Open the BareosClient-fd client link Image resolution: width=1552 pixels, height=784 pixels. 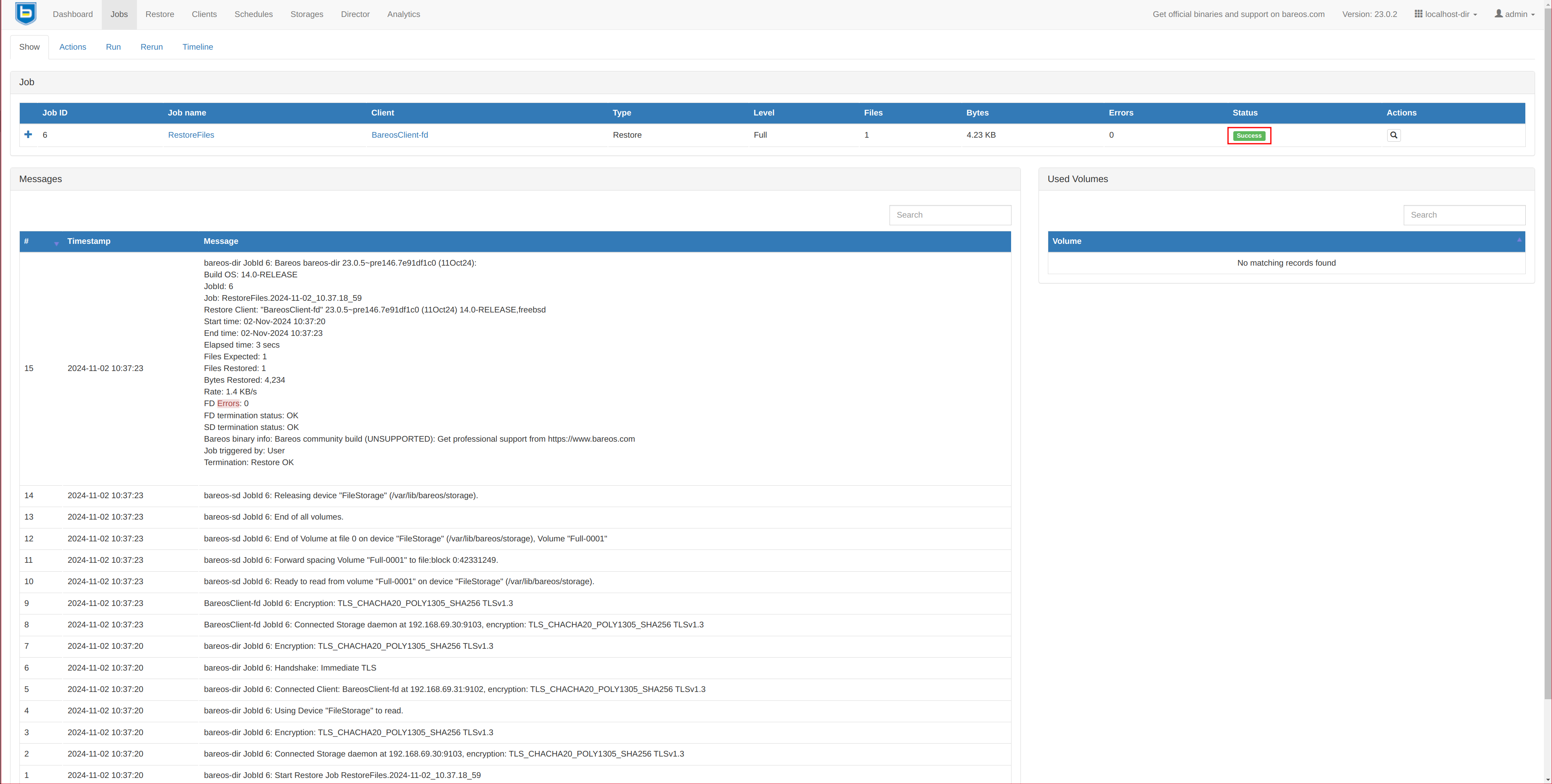pos(400,135)
